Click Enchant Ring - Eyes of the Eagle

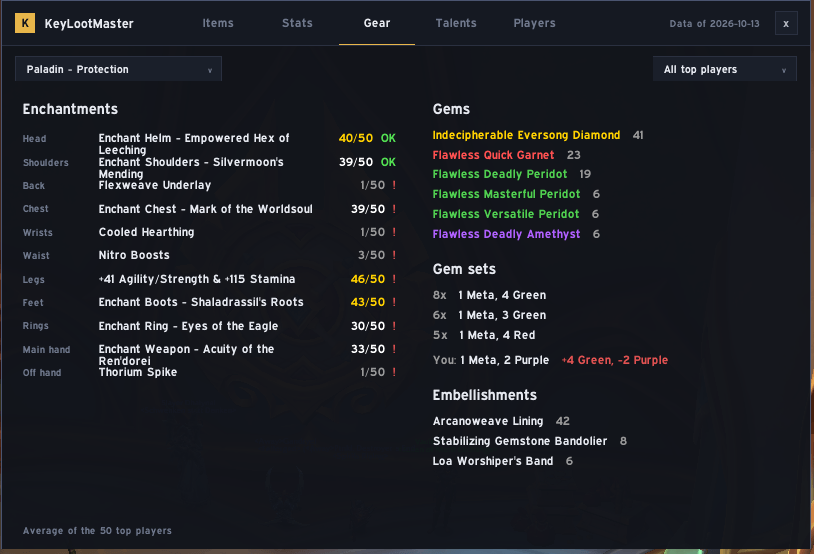coord(188,326)
